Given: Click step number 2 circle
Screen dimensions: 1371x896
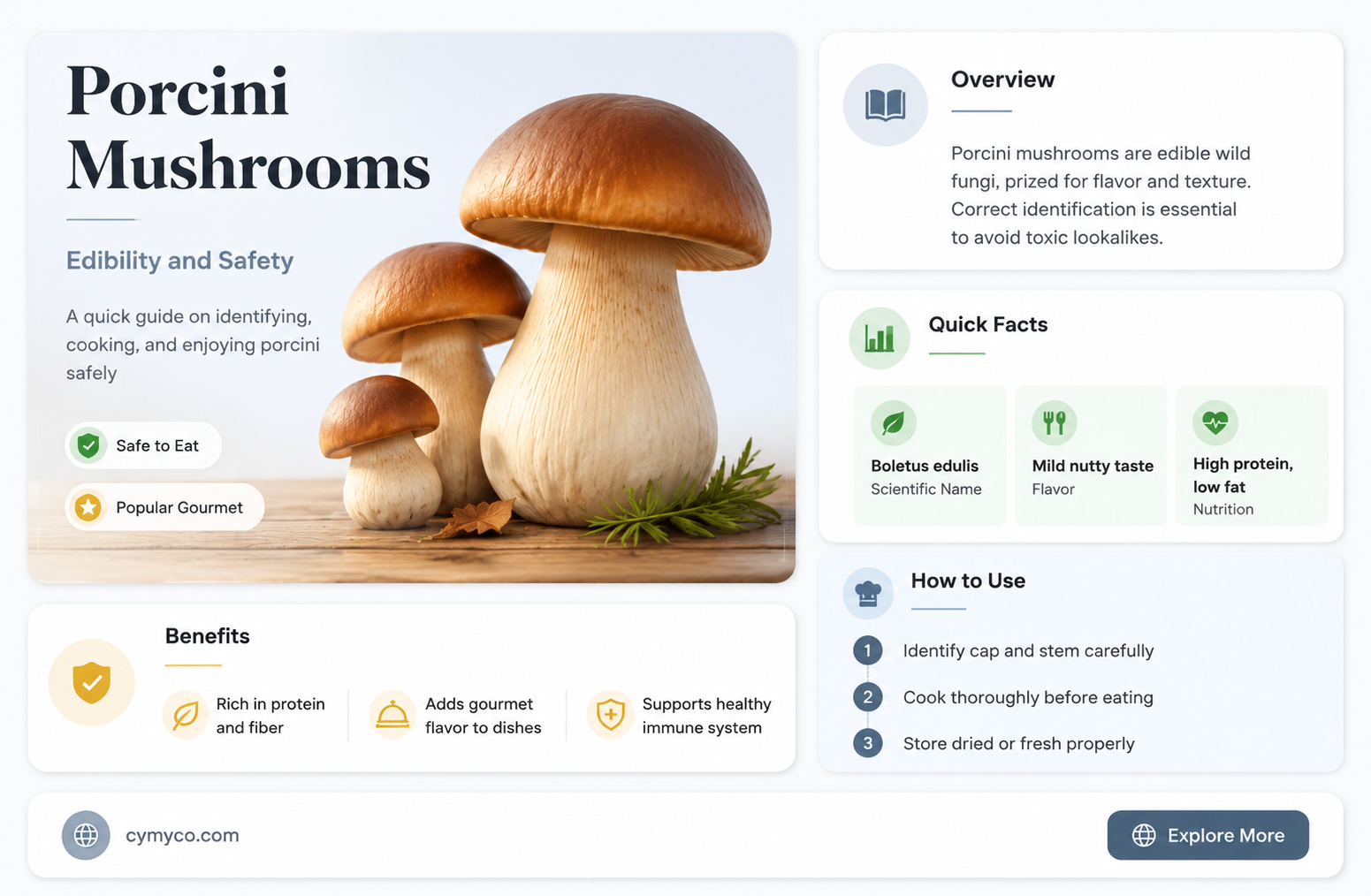Looking at the screenshot, I should (868, 697).
